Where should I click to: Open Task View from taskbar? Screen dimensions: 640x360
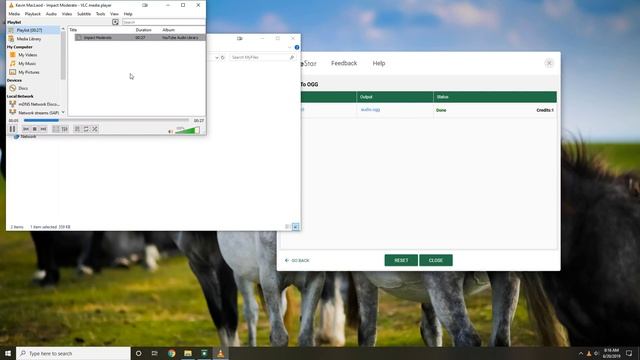155,353
